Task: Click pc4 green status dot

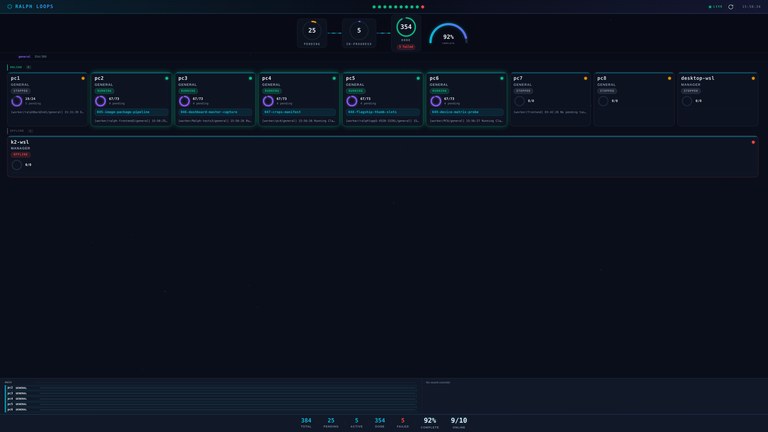Action: pyautogui.click(x=334, y=78)
